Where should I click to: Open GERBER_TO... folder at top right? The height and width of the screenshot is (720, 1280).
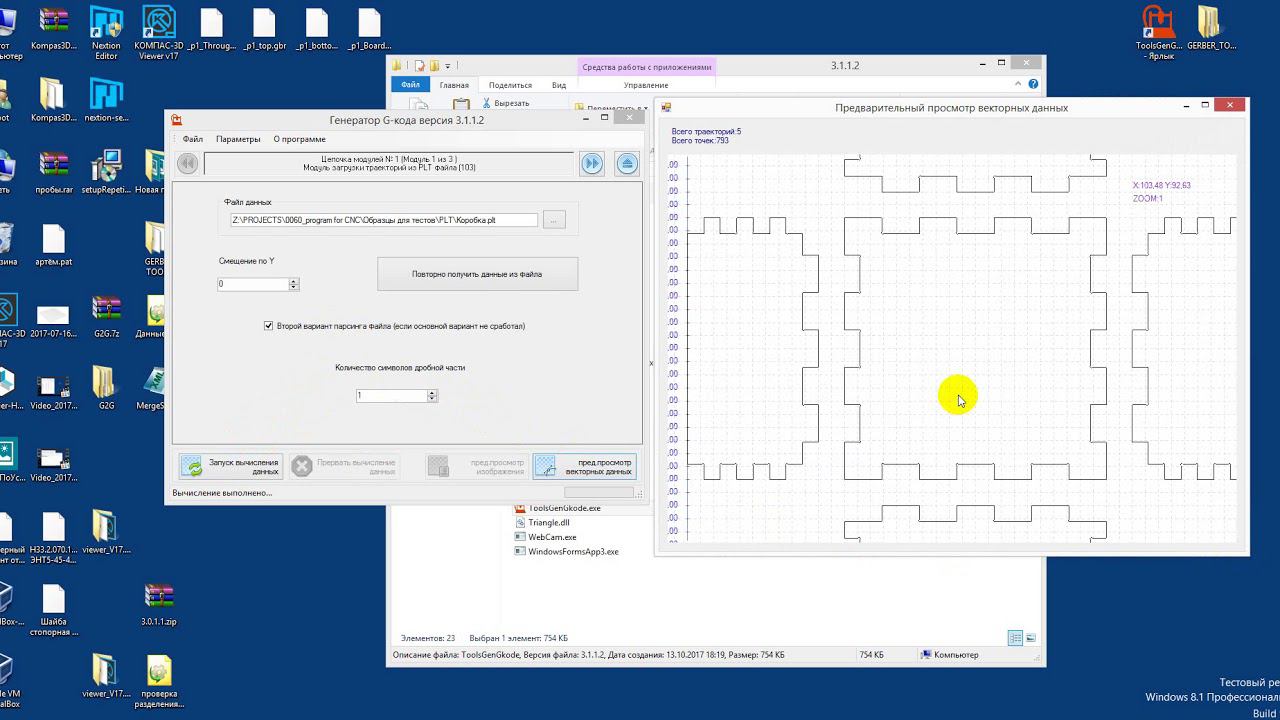click(1211, 29)
